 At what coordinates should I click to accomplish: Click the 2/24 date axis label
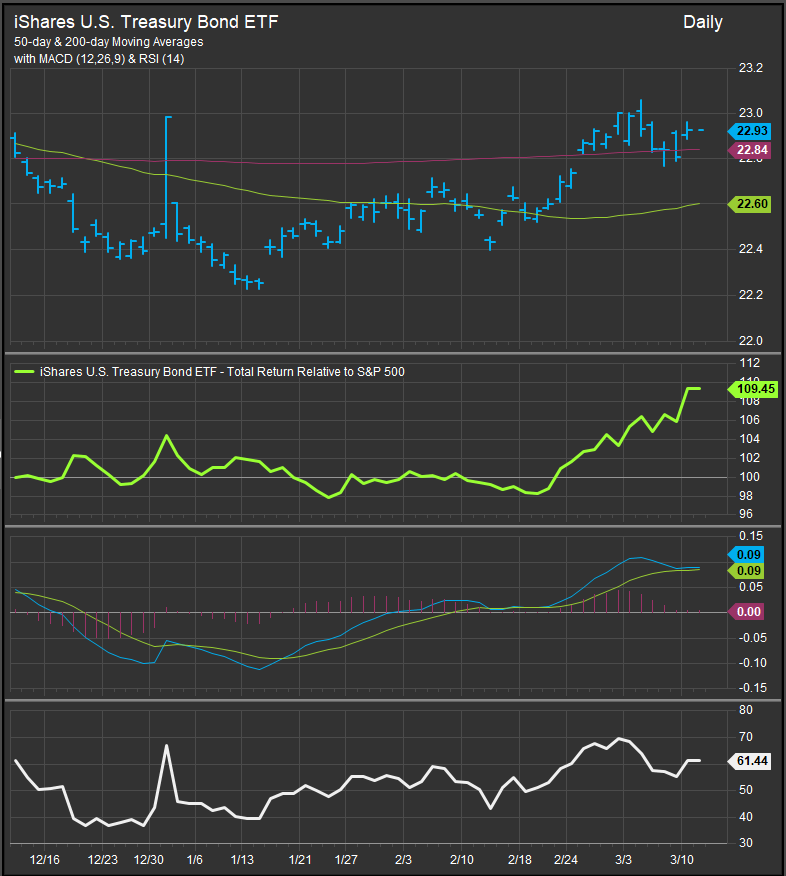coord(566,859)
